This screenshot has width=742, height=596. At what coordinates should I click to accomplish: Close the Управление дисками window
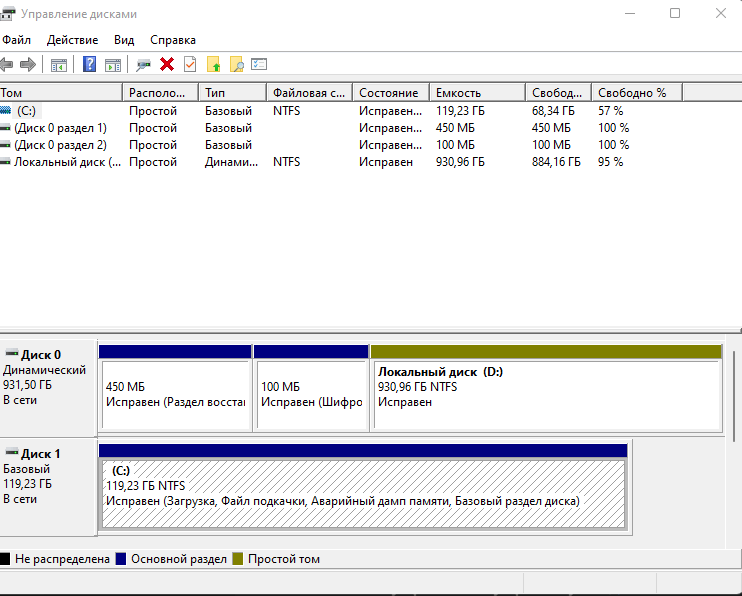[720, 14]
